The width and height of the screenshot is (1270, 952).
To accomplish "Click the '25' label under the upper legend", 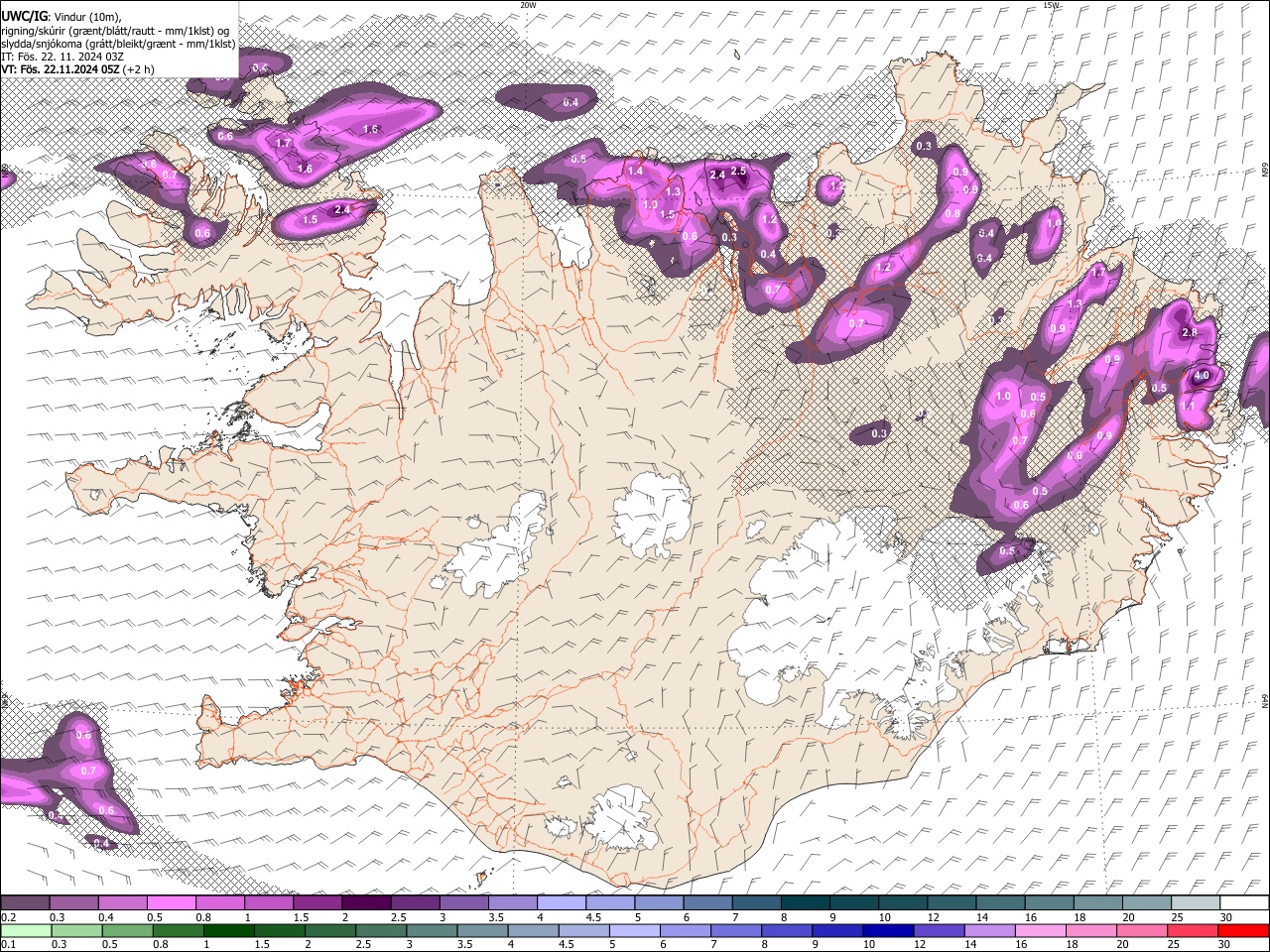I will click(x=1176, y=917).
